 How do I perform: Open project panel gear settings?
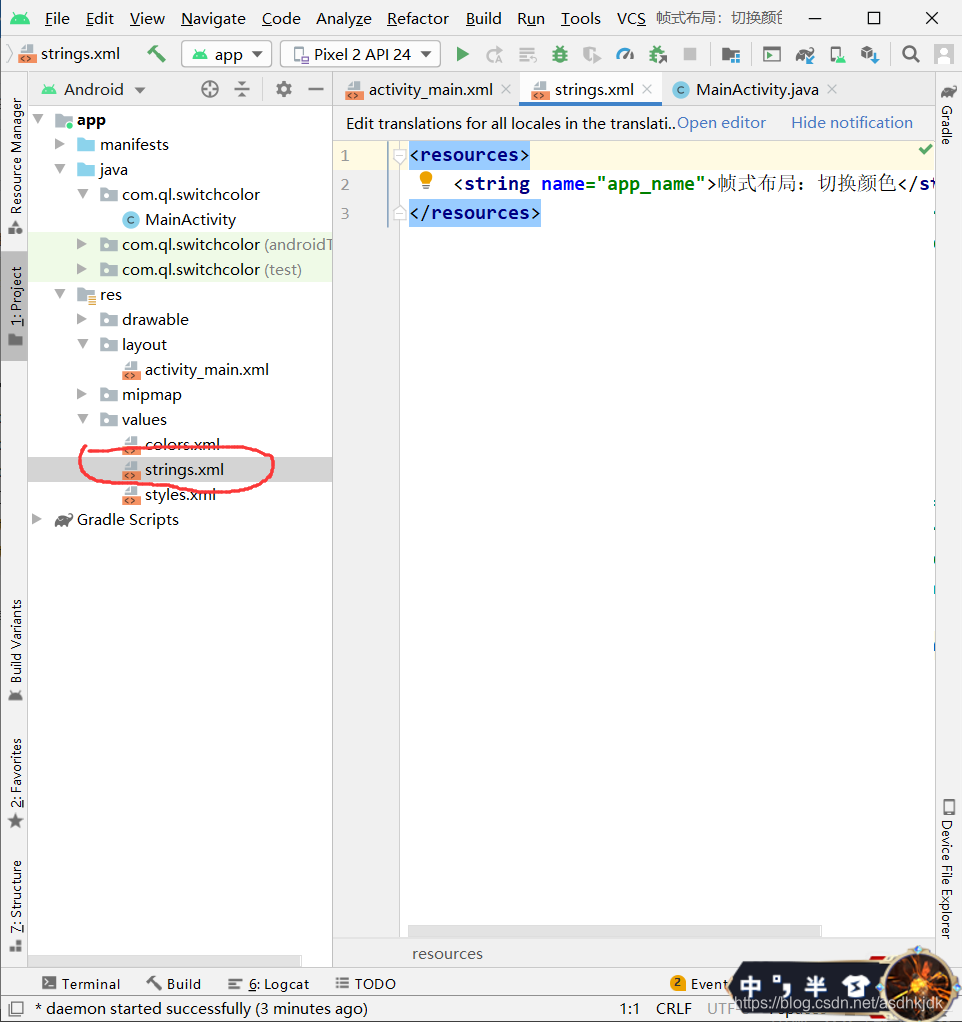[284, 89]
